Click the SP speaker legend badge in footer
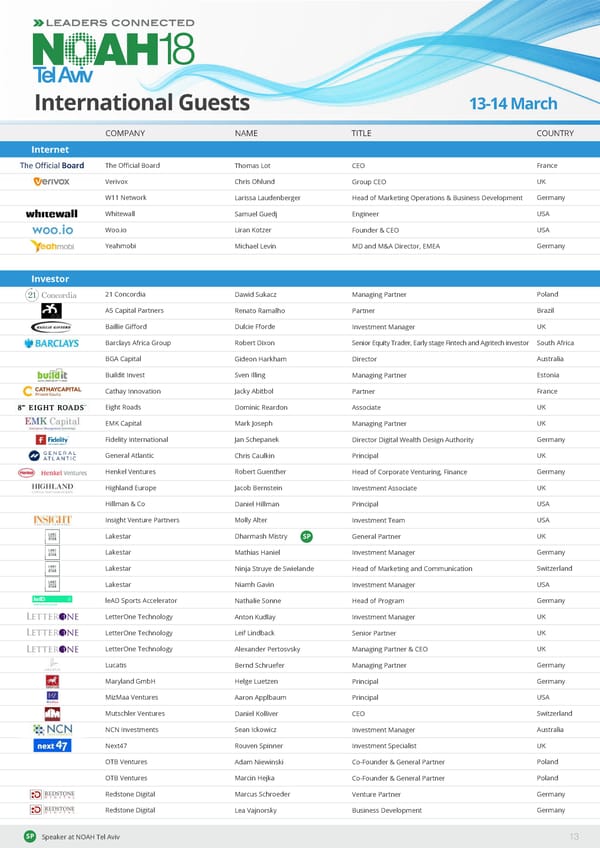Screen dimensions: 600x848 point(30,836)
